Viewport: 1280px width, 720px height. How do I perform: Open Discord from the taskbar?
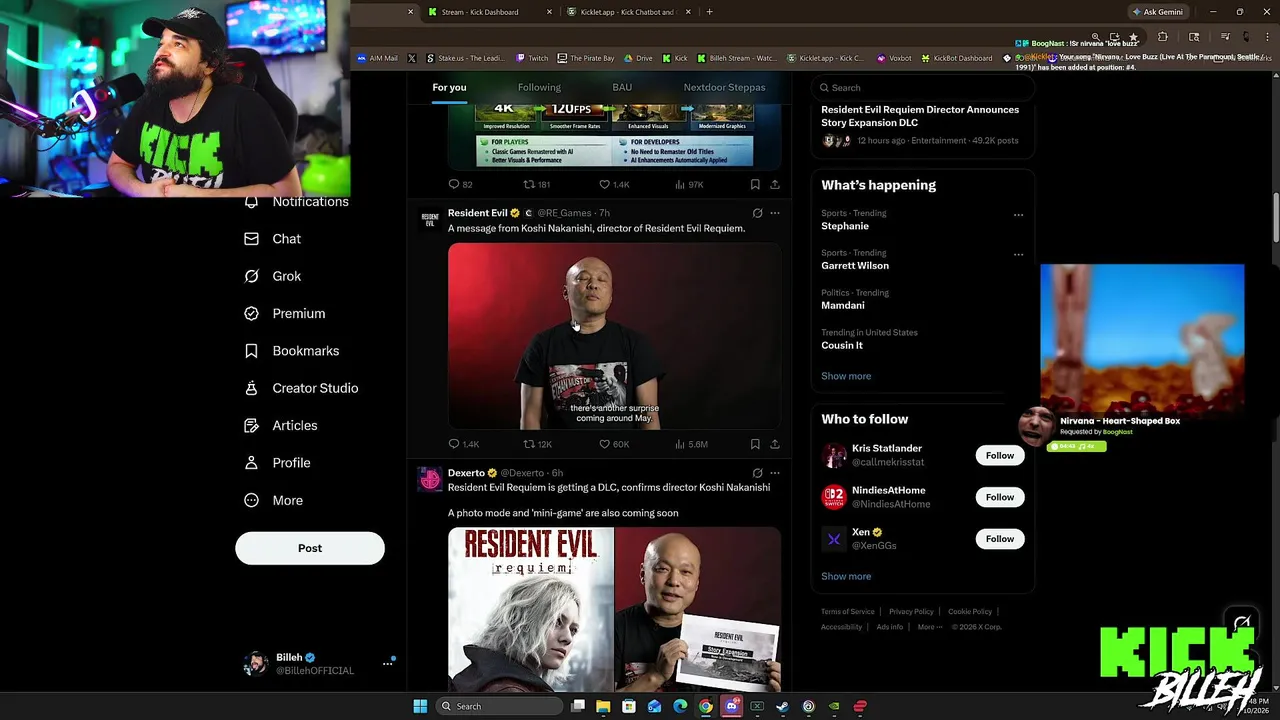click(731, 706)
